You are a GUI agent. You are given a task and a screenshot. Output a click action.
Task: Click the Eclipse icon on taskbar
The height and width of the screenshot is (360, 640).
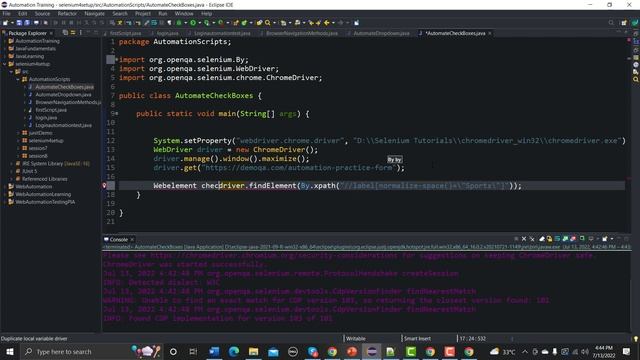(371, 351)
